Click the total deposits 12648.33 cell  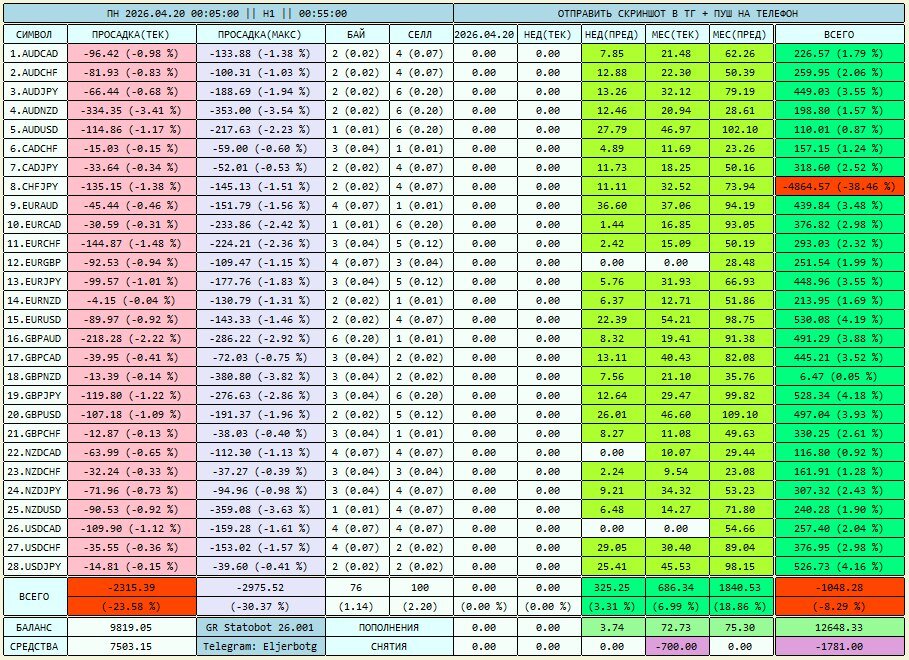838,627
